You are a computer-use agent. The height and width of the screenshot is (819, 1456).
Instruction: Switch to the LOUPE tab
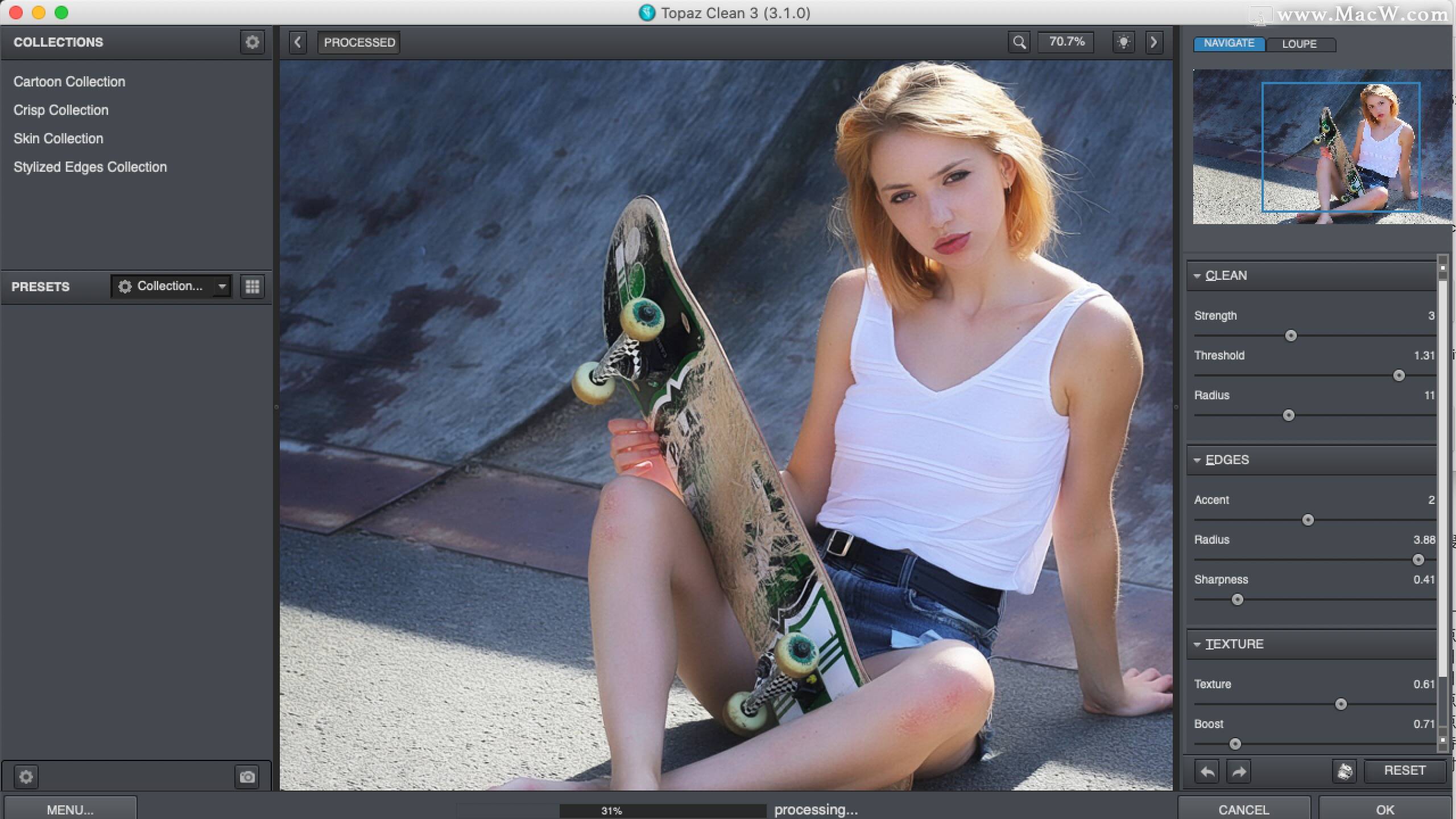(1300, 44)
